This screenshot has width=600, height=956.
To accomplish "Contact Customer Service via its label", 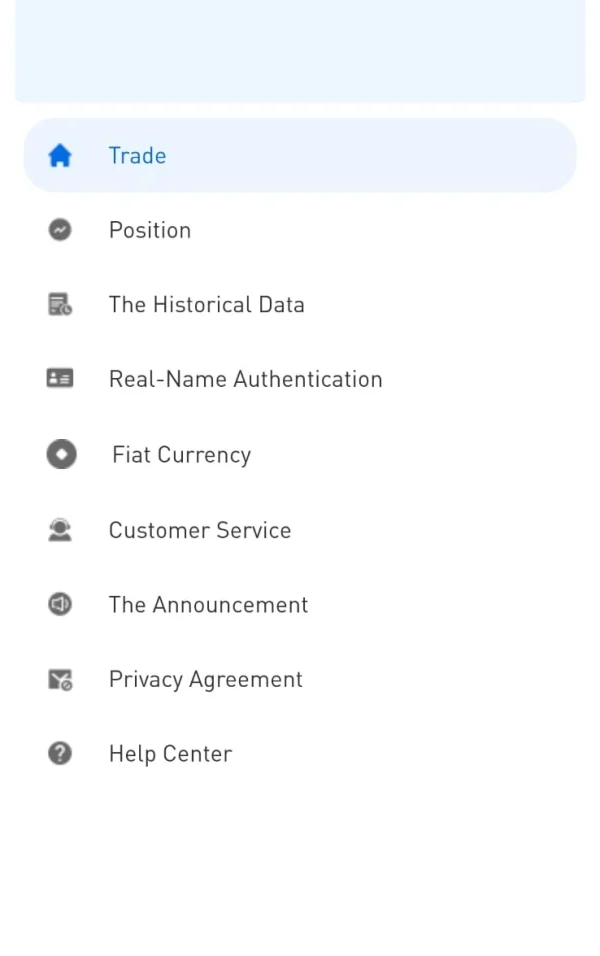I will pos(200,530).
